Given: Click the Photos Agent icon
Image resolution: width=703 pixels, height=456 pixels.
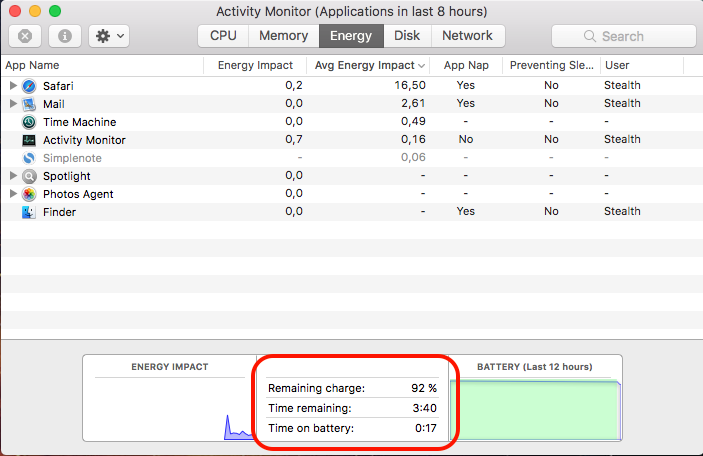Looking at the screenshot, I should click(29, 194).
